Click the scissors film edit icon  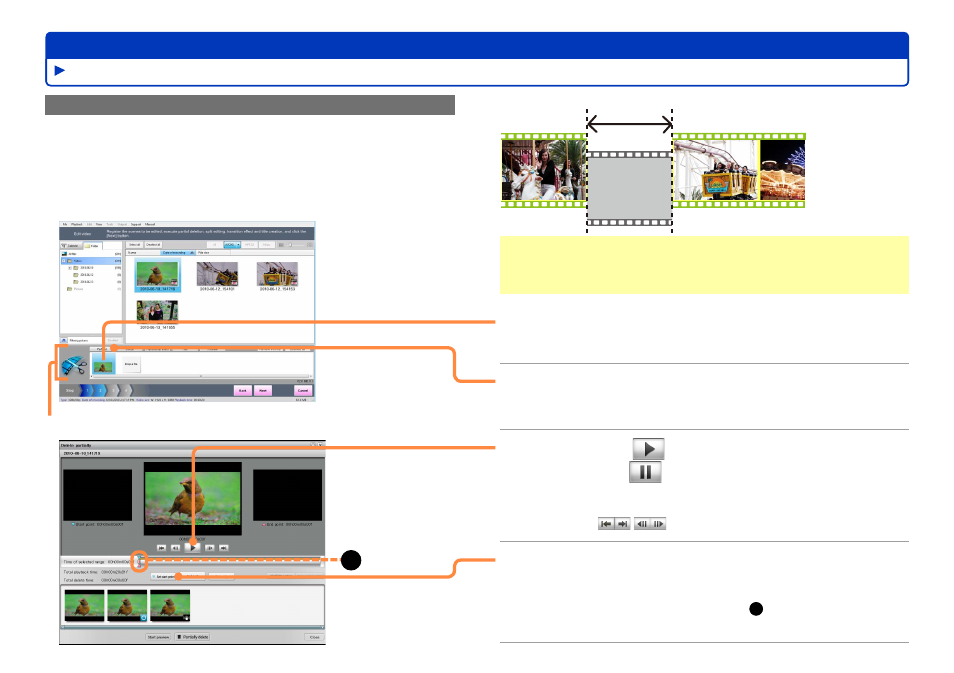[74, 365]
